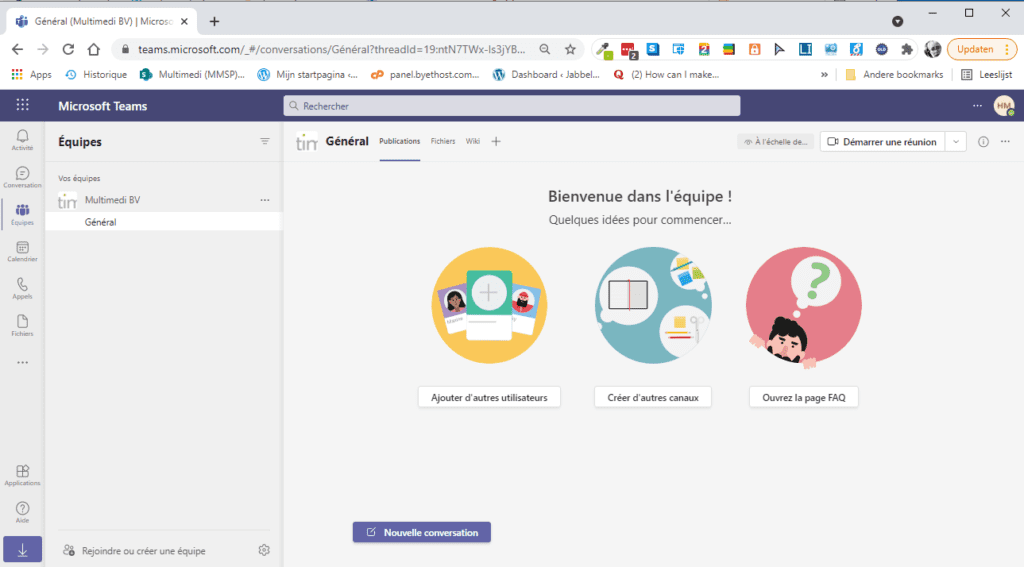Open the Appels section
The height and width of the screenshot is (567, 1024).
(x=22, y=289)
